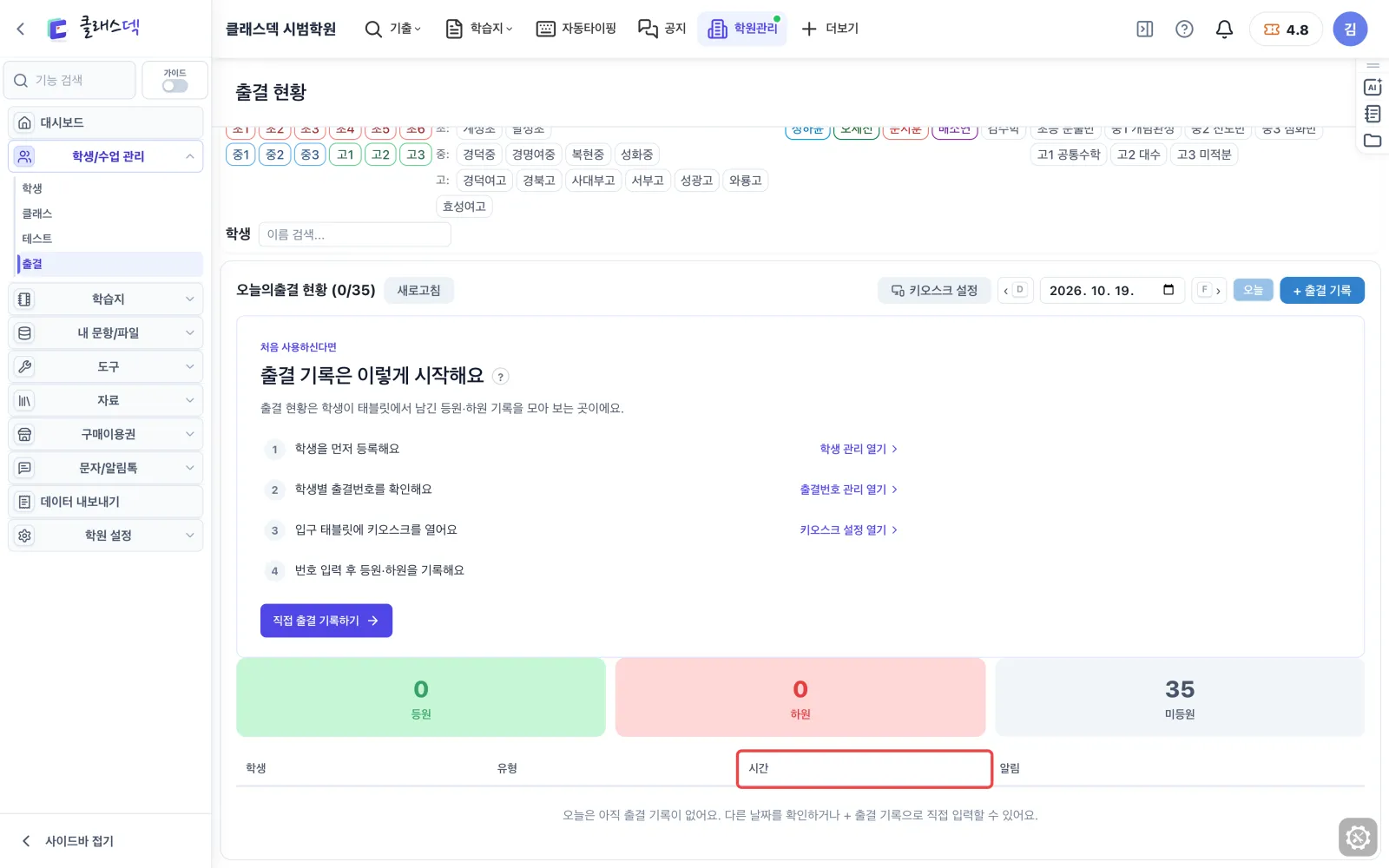Click the settings gear floating button
The height and width of the screenshot is (868, 1389).
coord(1358,838)
